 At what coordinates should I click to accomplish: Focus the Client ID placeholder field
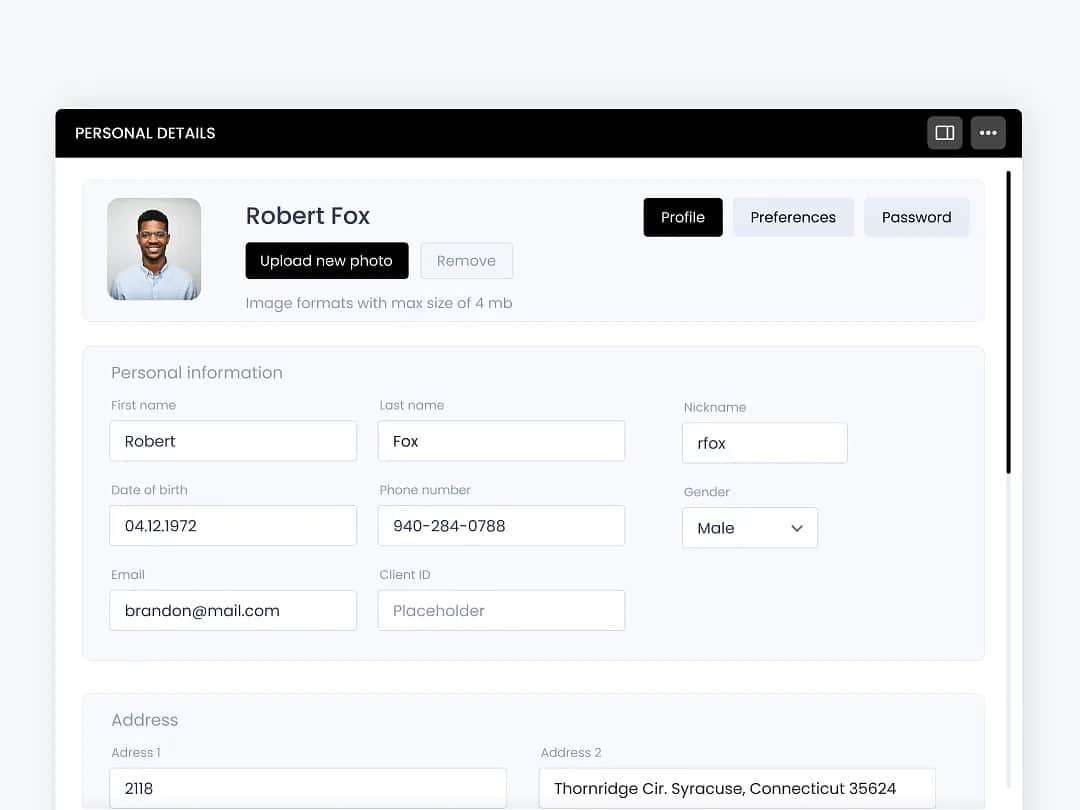point(501,610)
